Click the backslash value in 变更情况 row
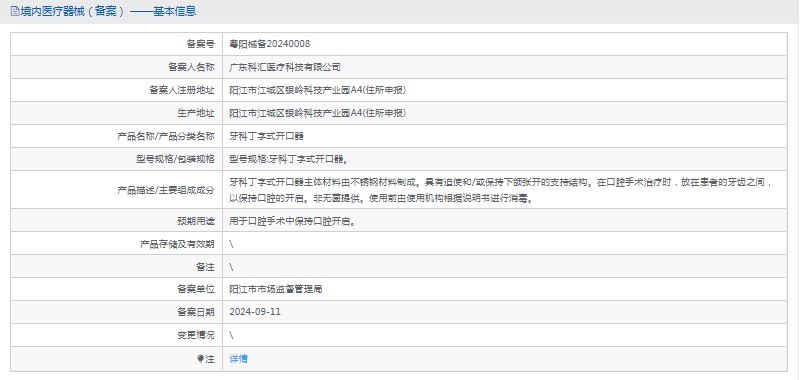 point(232,336)
